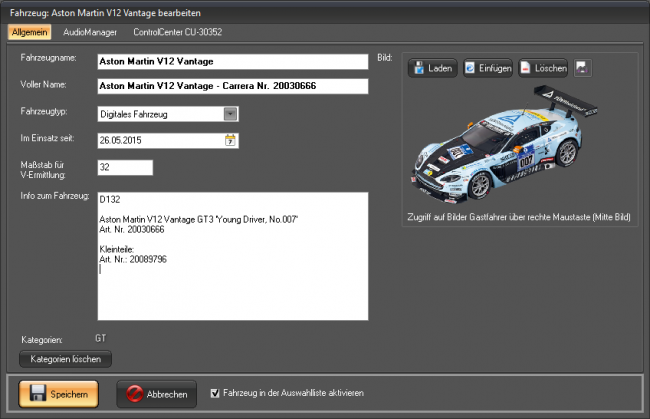
Task: Open the ControlCenter CU-30352 tab
Action: [x=177, y=32]
